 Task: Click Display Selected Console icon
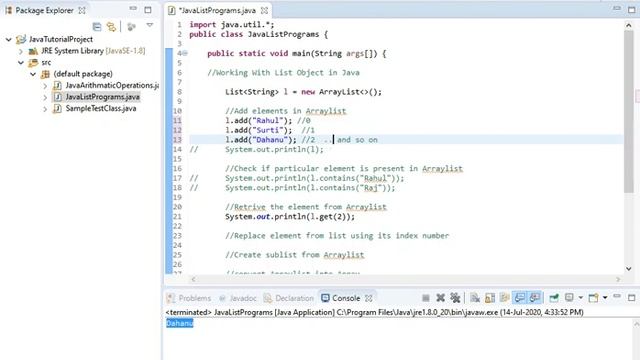569,298
